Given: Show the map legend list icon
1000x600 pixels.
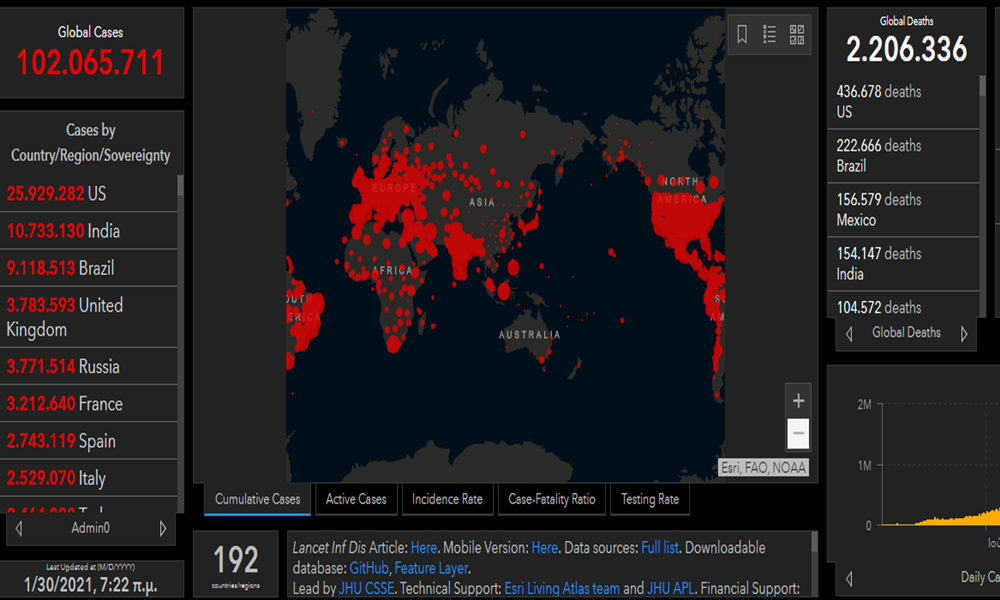Looking at the screenshot, I should 769,35.
